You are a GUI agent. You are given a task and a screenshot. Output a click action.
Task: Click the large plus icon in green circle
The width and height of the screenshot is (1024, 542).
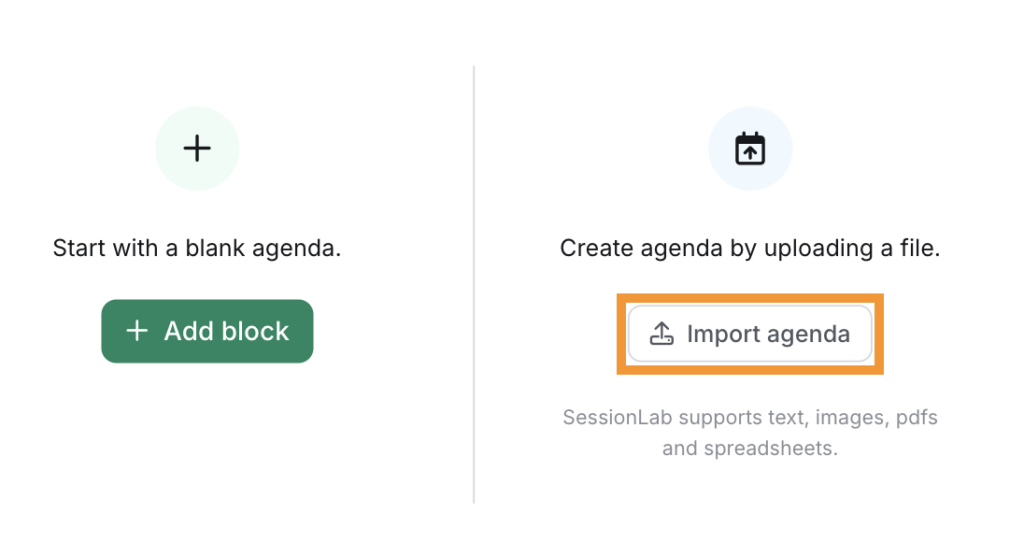tap(197, 149)
